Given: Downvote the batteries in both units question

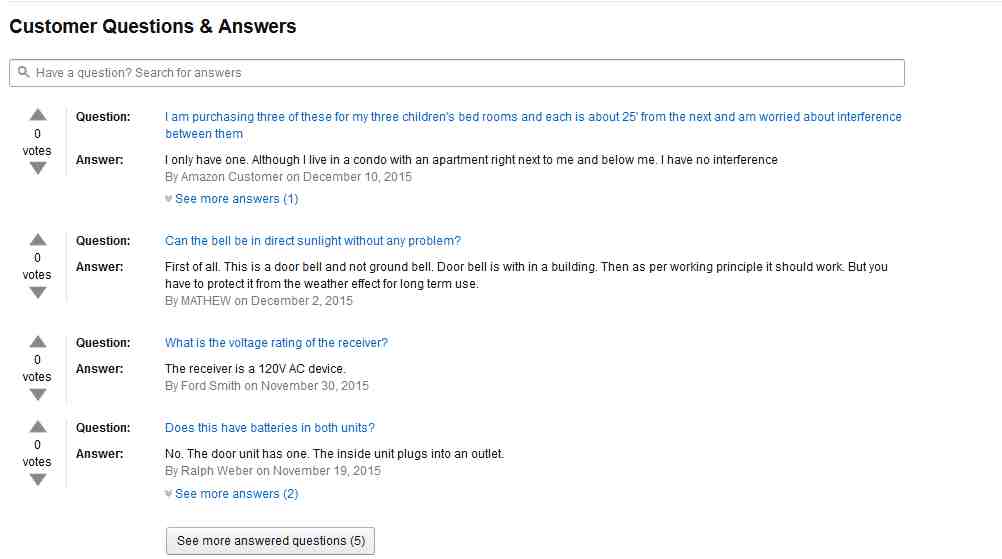Looking at the screenshot, I should [38, 479].
